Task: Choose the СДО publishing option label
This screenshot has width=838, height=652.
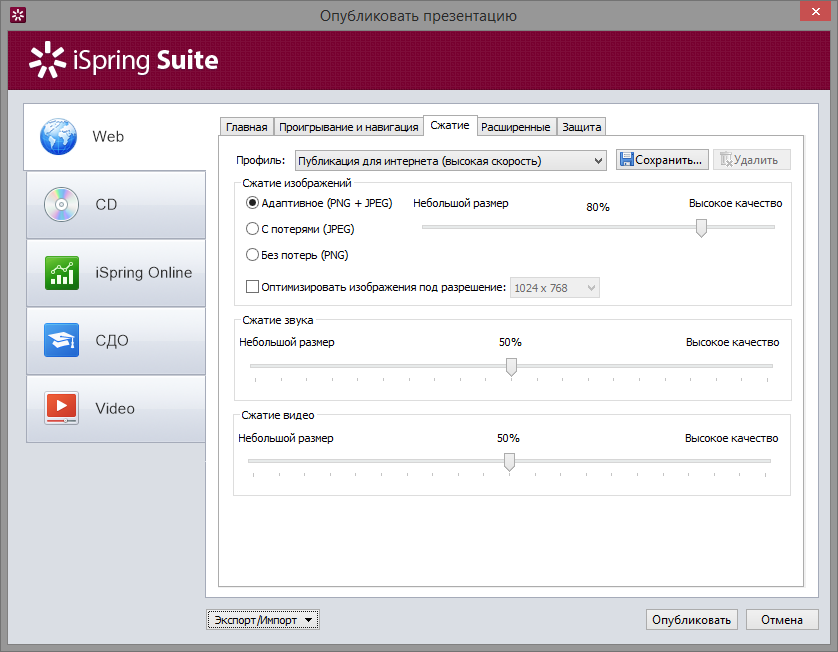Action: point(112,340)
